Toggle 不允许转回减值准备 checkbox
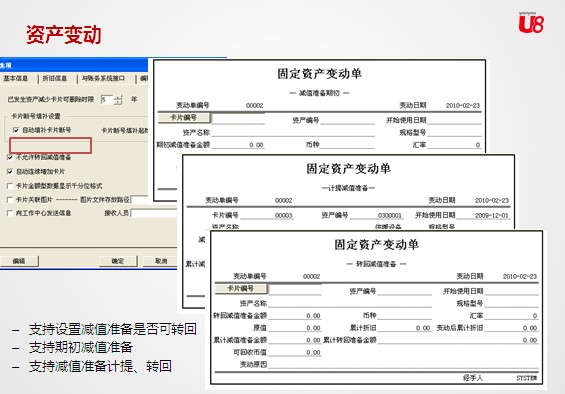This screenshot has width=565, height=394. click(10, 157)
